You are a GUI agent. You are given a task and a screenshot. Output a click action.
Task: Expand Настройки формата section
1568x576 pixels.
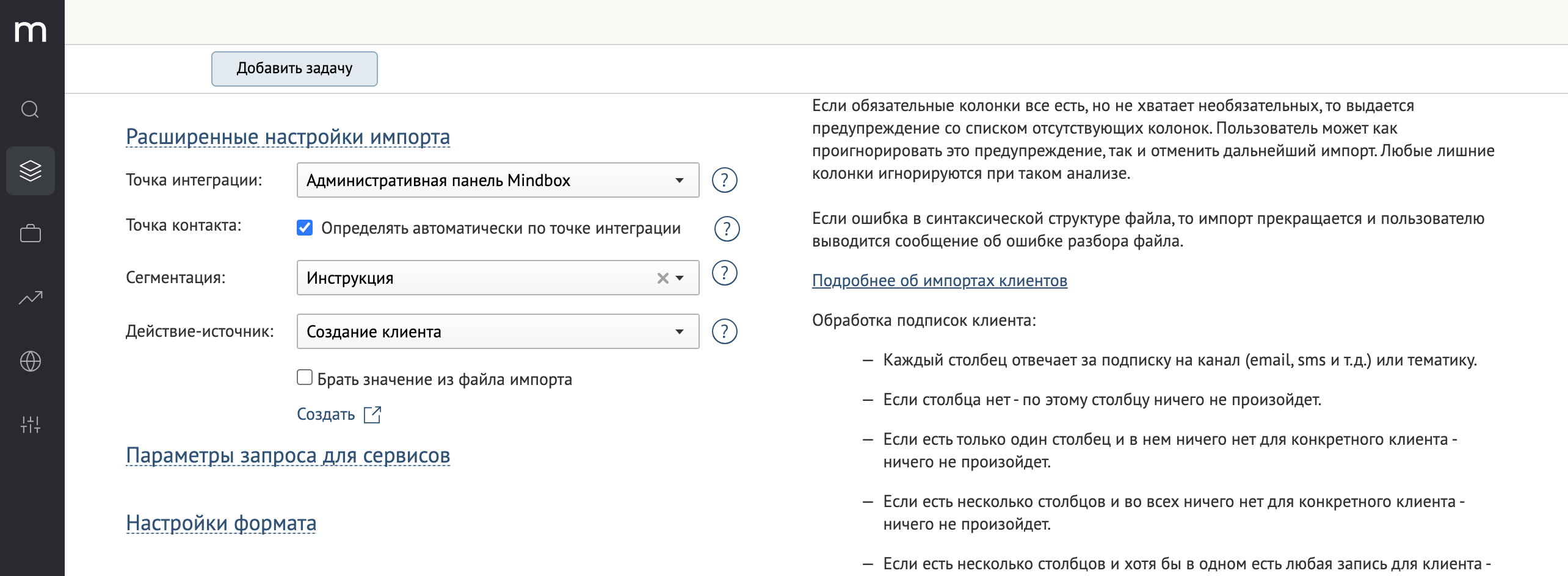click(x=221, y=523)
